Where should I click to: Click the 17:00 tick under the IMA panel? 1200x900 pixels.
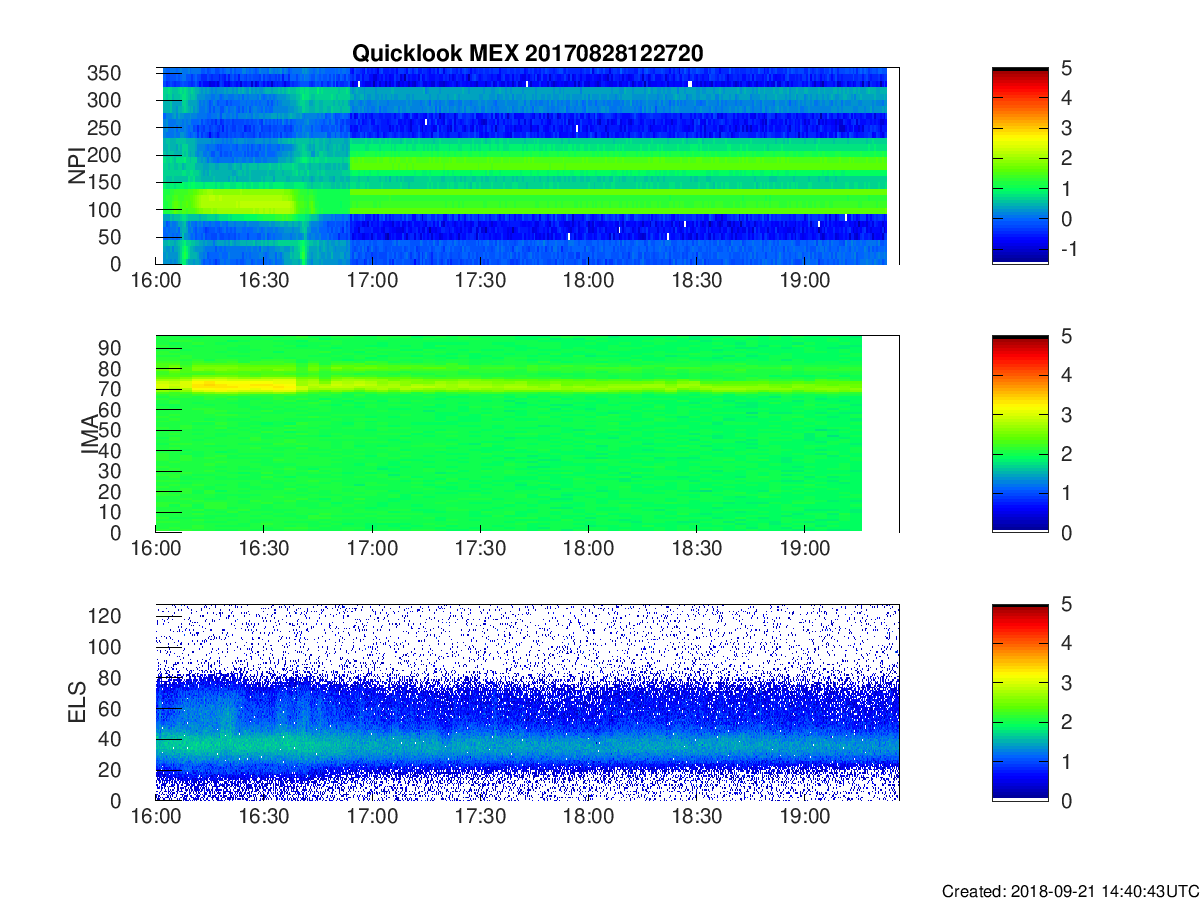click(372, 548)
